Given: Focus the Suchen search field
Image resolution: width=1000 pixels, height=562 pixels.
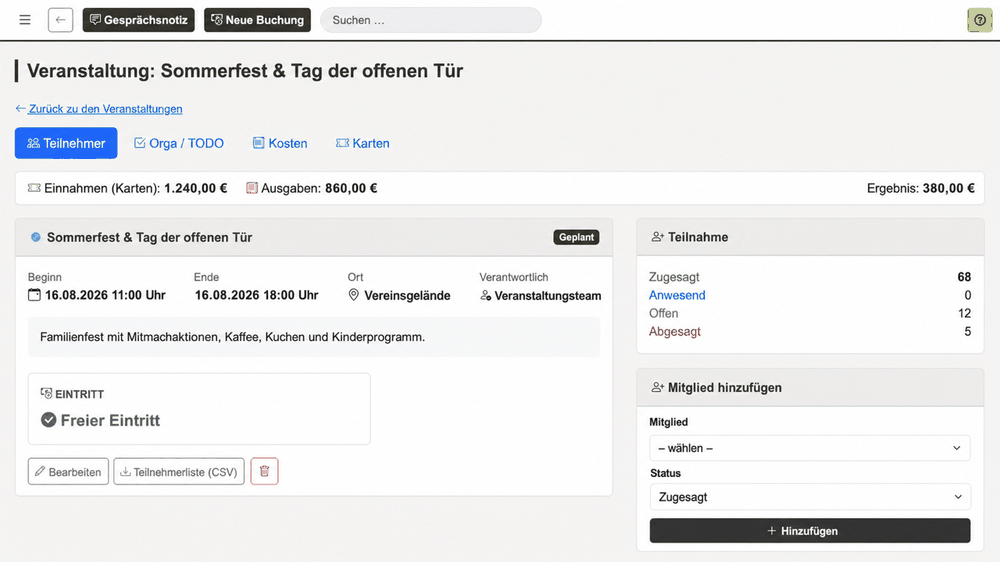Looking at the screenshot, I should [431, 20].
